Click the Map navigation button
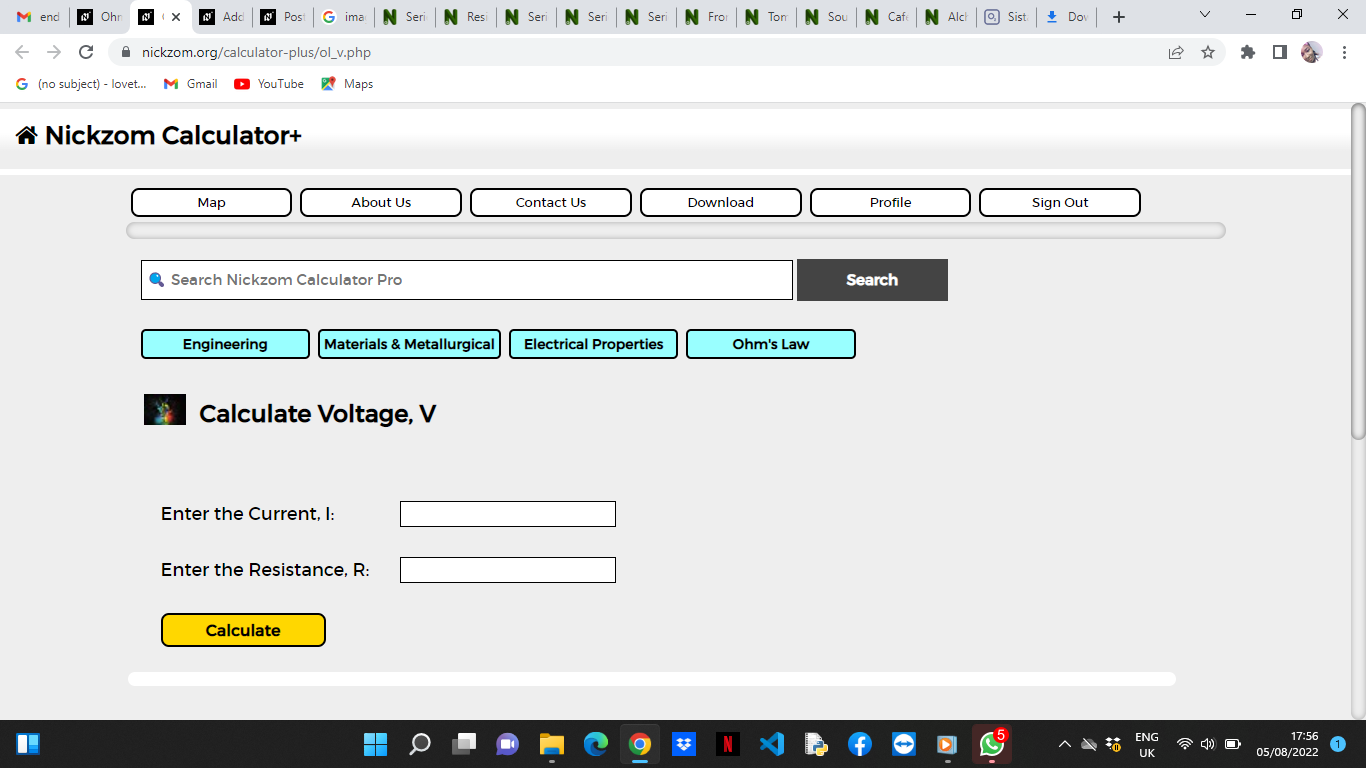 211,202
